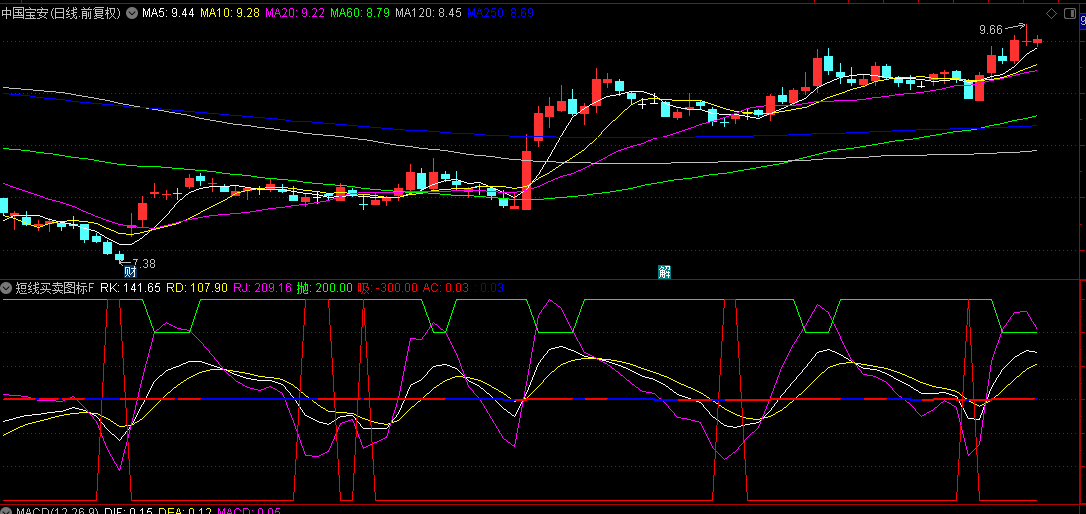Open the 解 marker below the candles
The image size is (1086, 514).
click(664, 272)
